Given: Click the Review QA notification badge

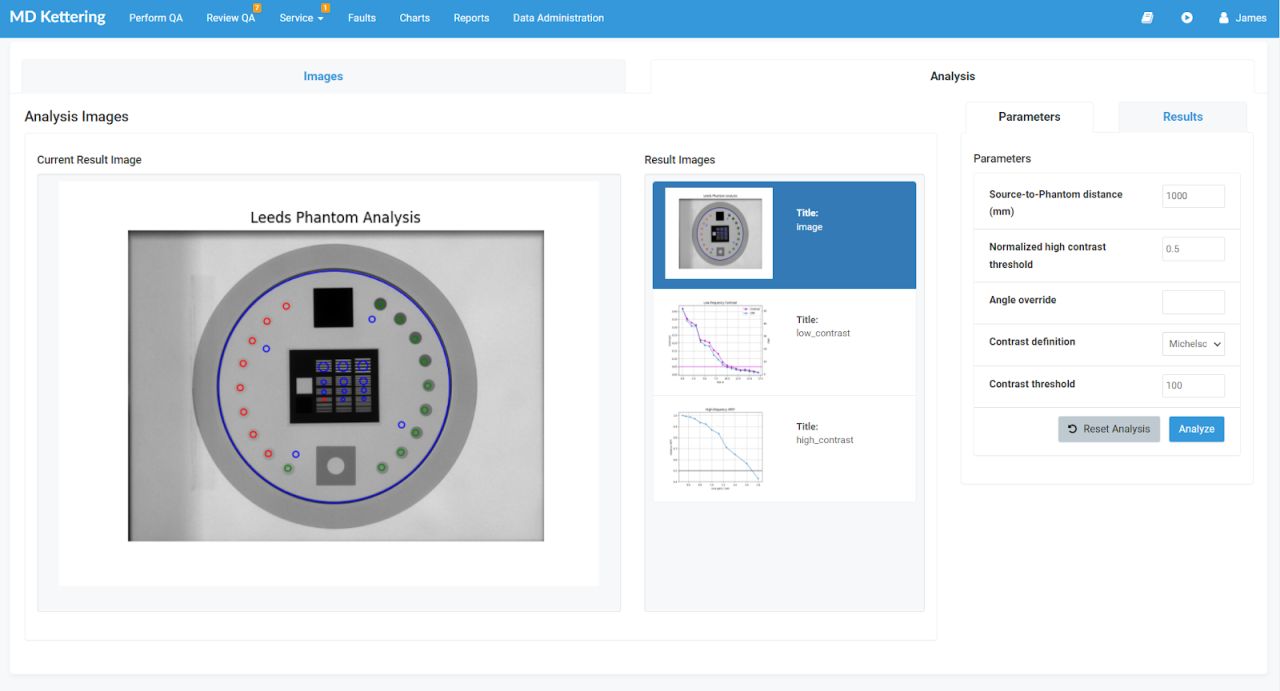Looking at the screenshot, I should coord(257,8).
